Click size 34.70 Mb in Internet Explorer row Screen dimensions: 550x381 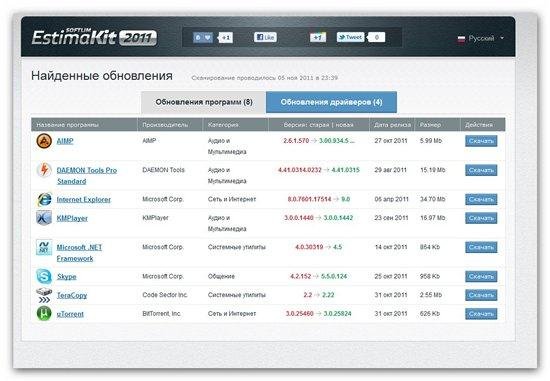(432, 199)
